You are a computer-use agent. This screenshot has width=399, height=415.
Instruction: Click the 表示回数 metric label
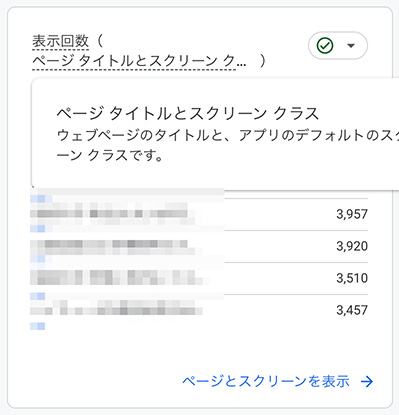pos(60,41)
